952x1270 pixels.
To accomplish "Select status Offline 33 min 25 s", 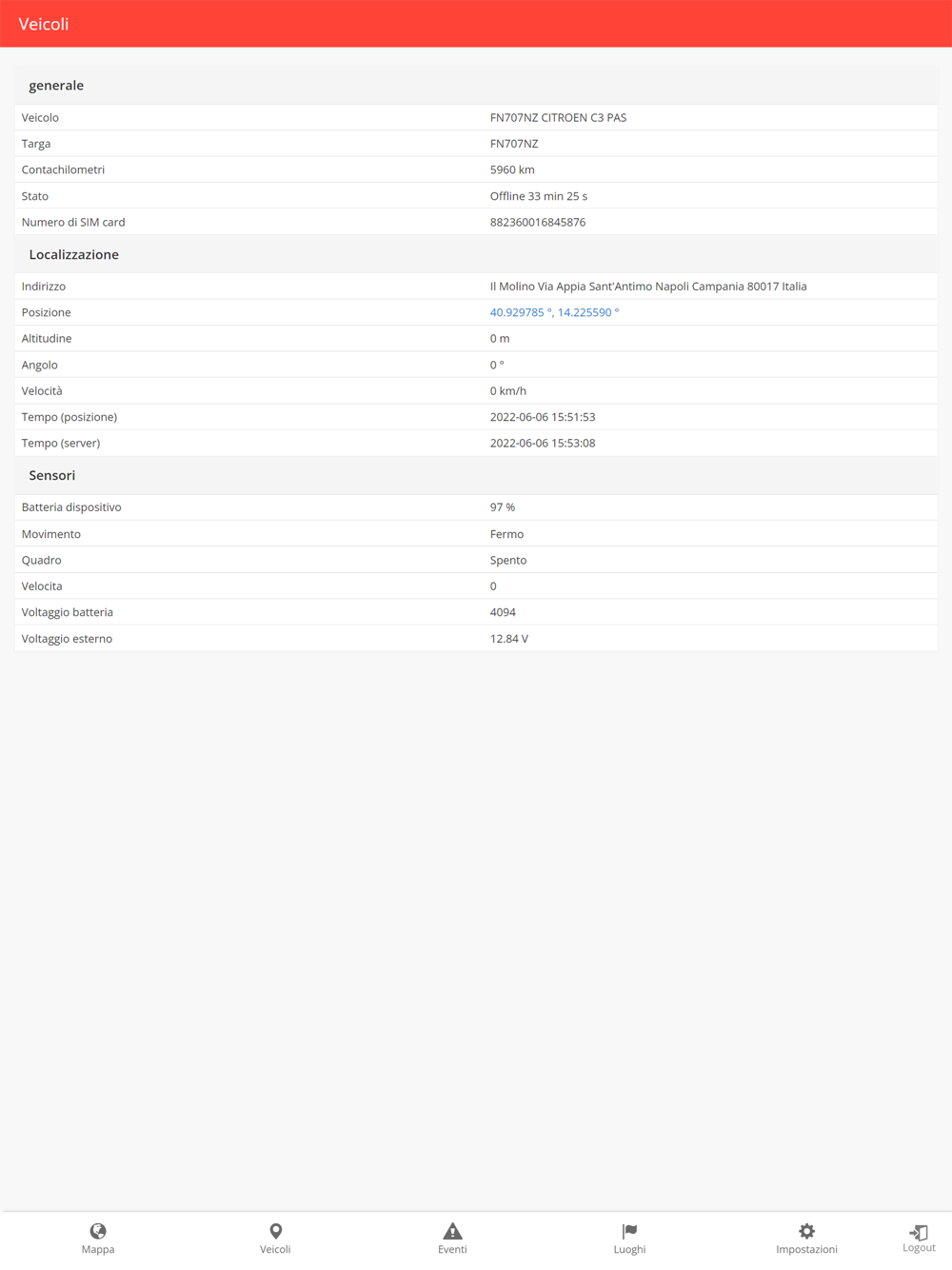I will point(539,196).
